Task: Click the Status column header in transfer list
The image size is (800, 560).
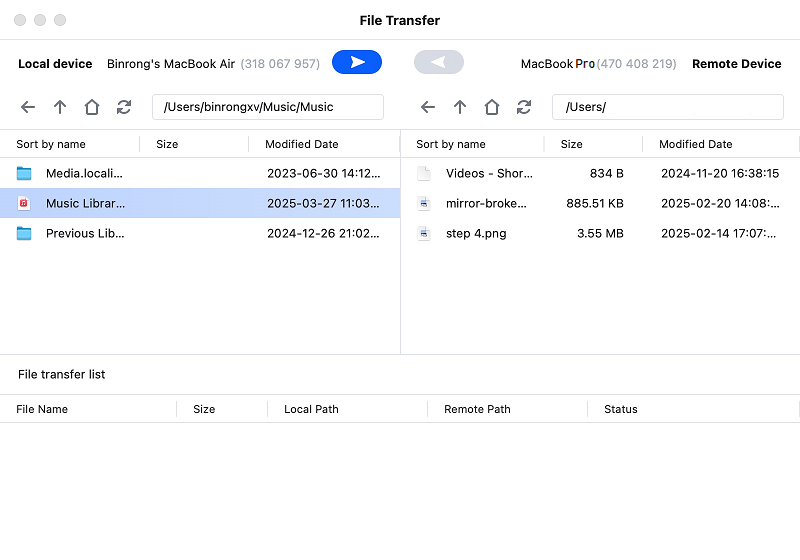Action: (x=620, y=409)
